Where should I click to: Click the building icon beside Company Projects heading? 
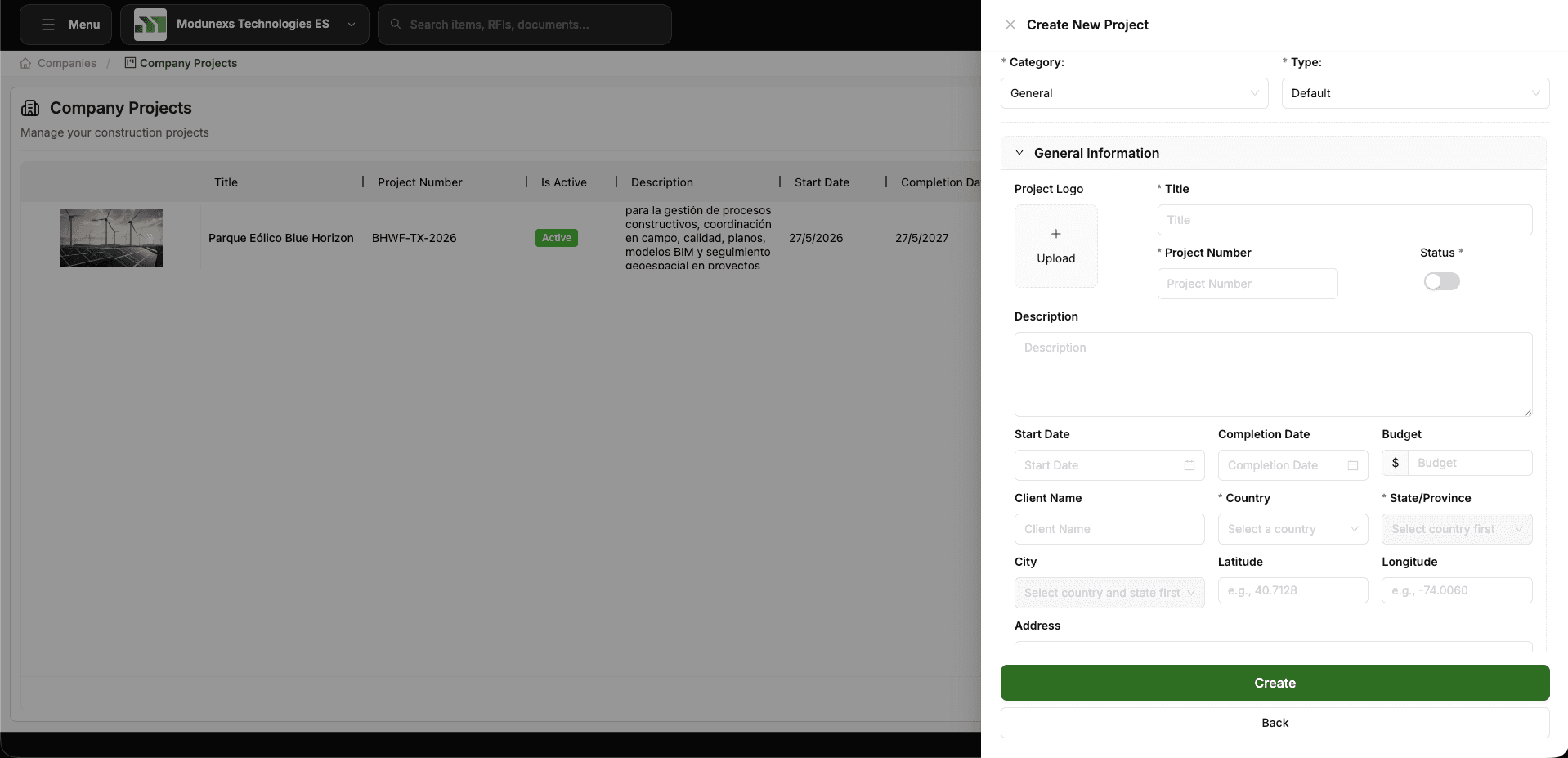(x=30, y=108)
